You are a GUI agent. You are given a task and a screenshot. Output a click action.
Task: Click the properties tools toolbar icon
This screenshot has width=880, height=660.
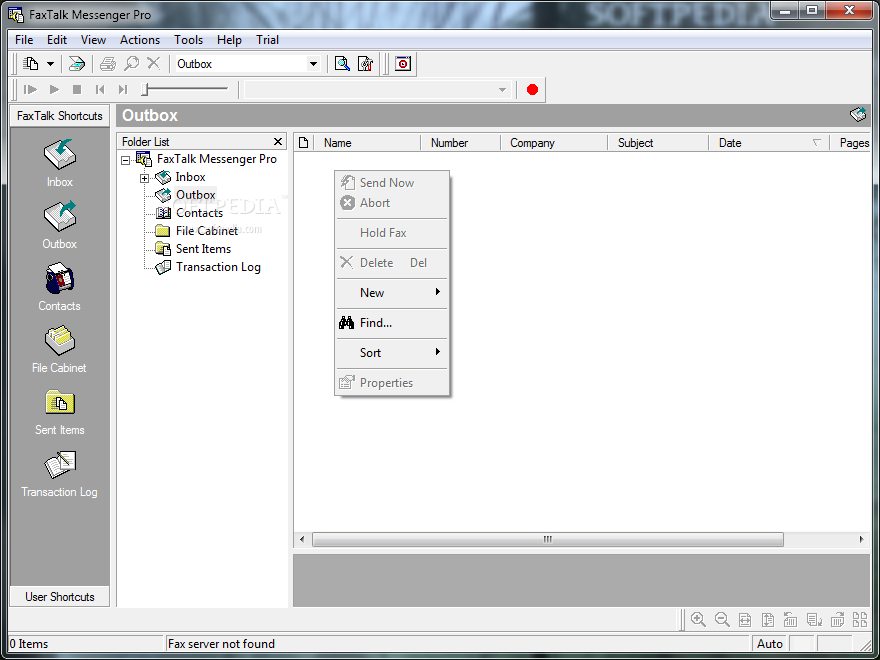365,64
